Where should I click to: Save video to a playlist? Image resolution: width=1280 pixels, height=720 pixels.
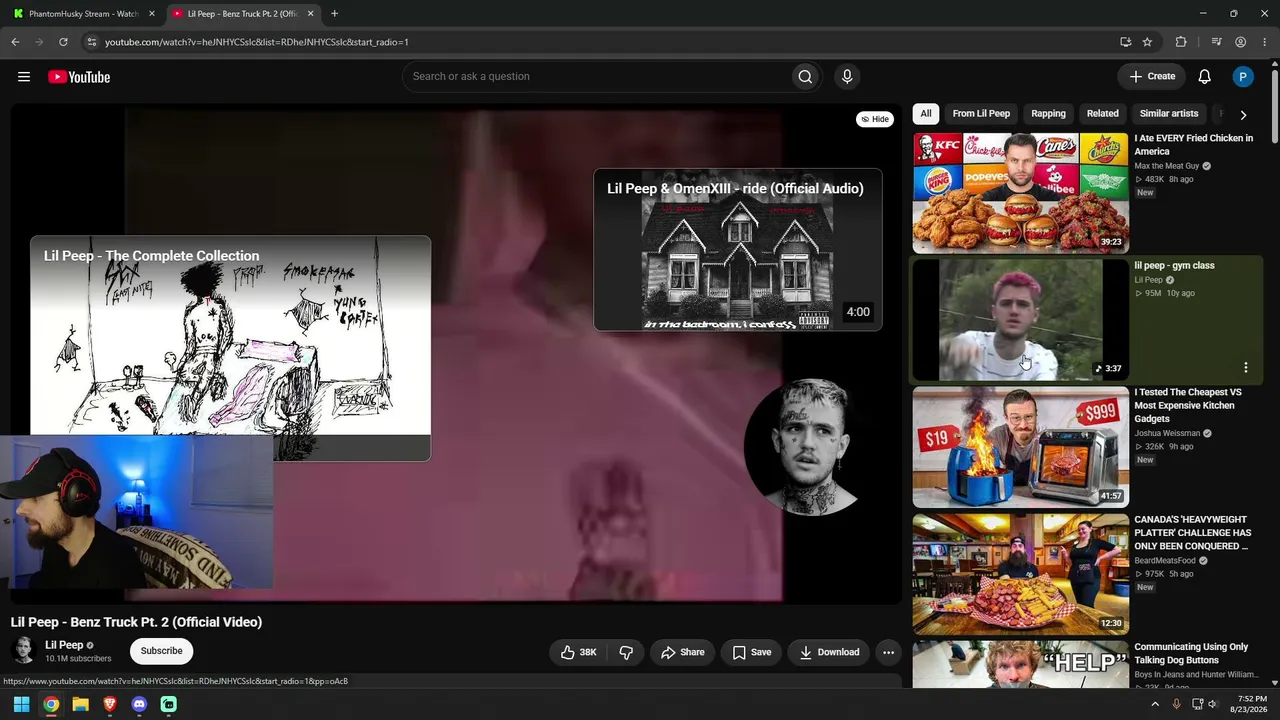pyautogui.click(x=752, y=652)
